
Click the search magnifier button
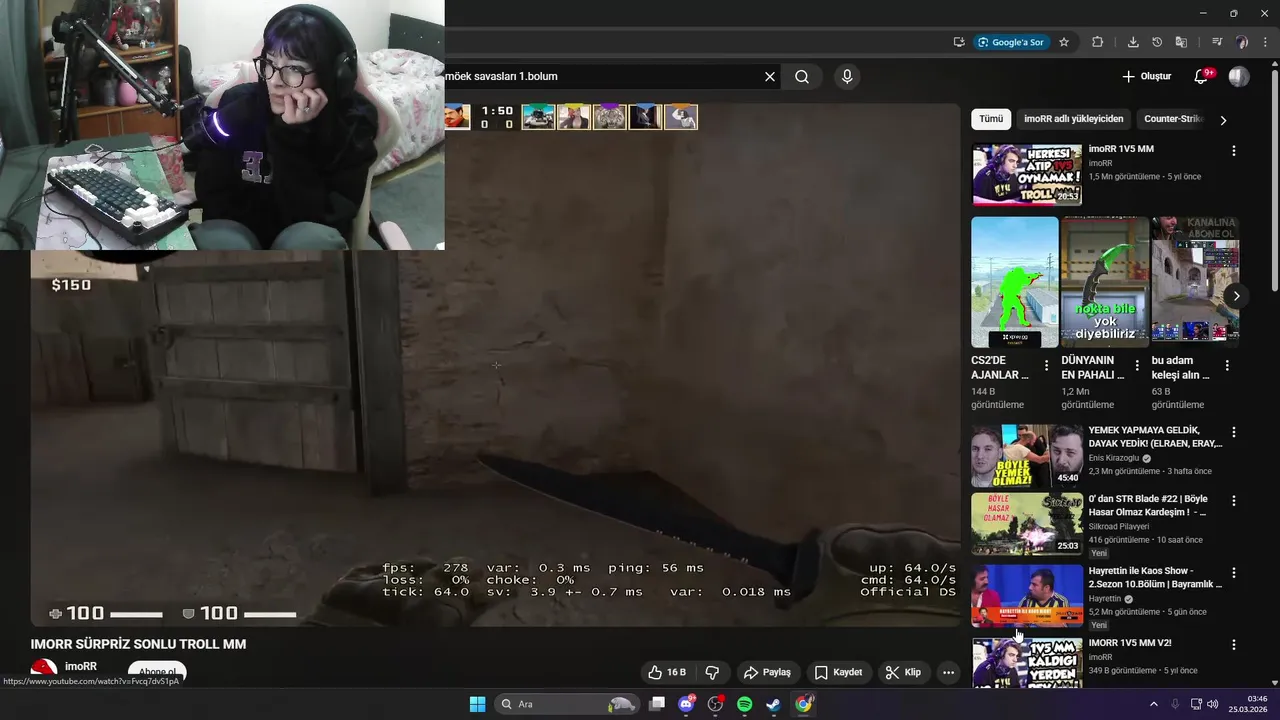[x=802, y=76]
